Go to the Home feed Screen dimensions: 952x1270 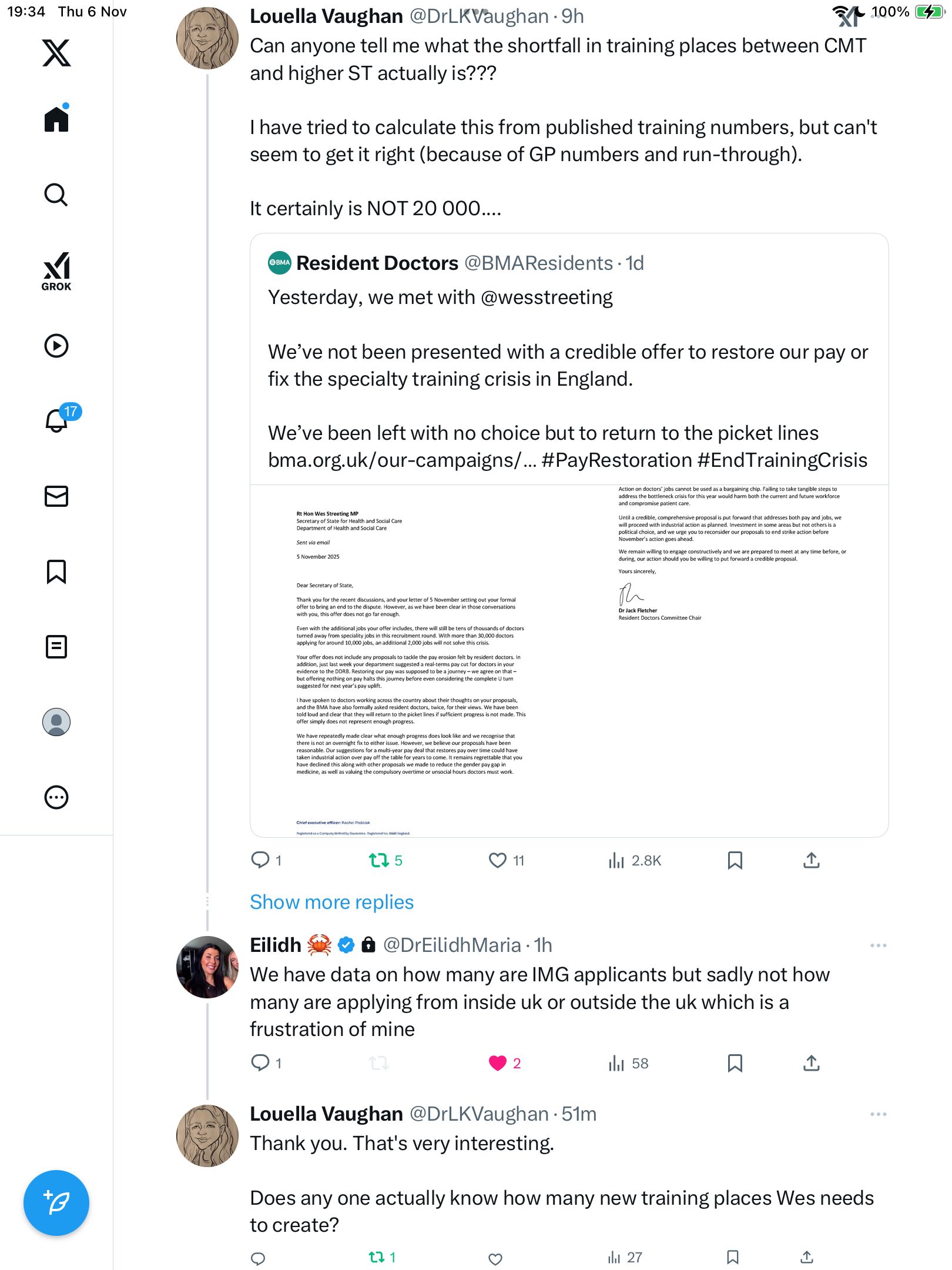click(56, 119)
